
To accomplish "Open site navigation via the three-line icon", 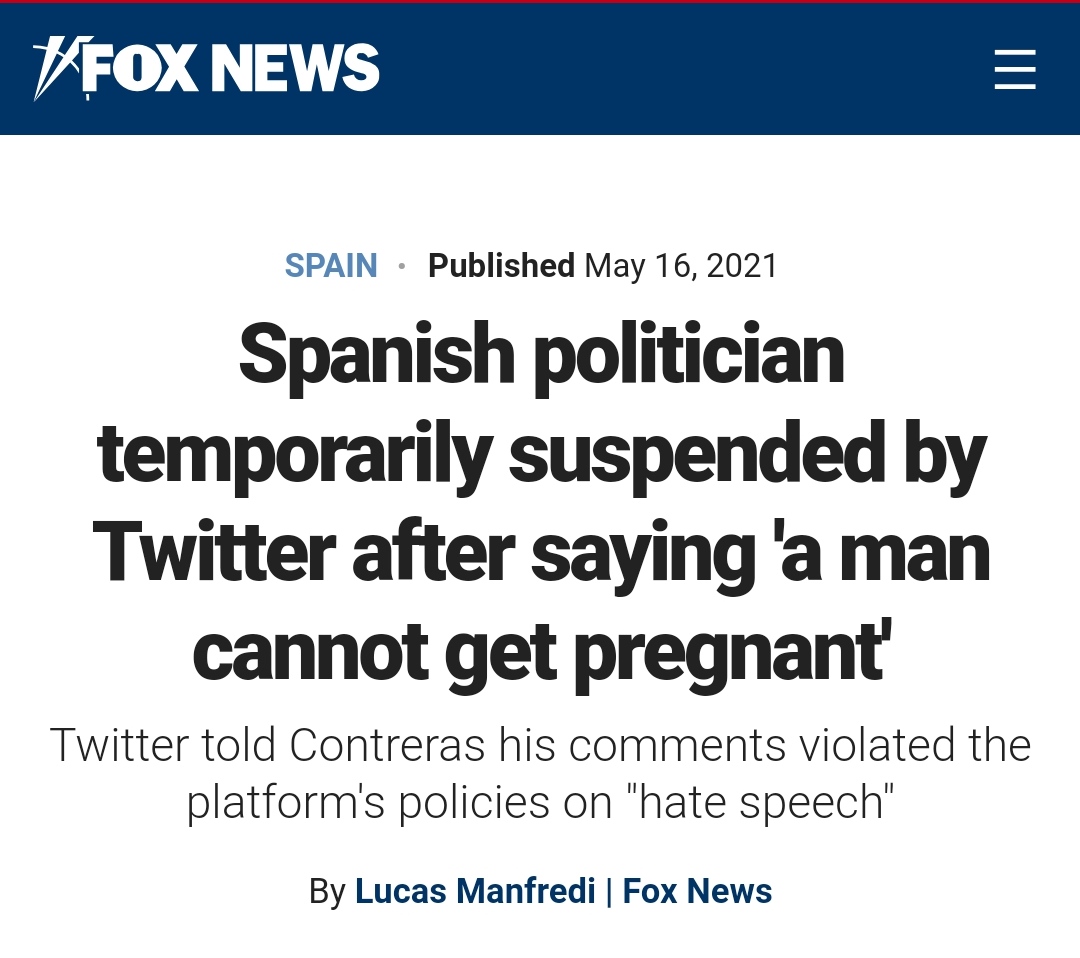I will point(1014,70).
